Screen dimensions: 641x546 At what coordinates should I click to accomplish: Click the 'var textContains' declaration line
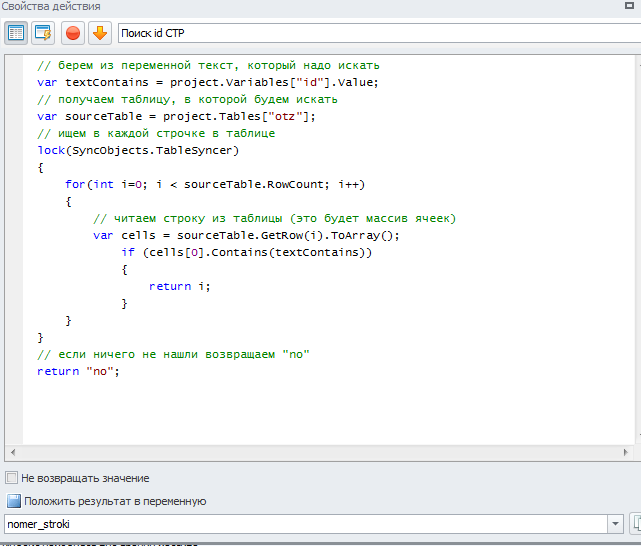pos(208,82)
